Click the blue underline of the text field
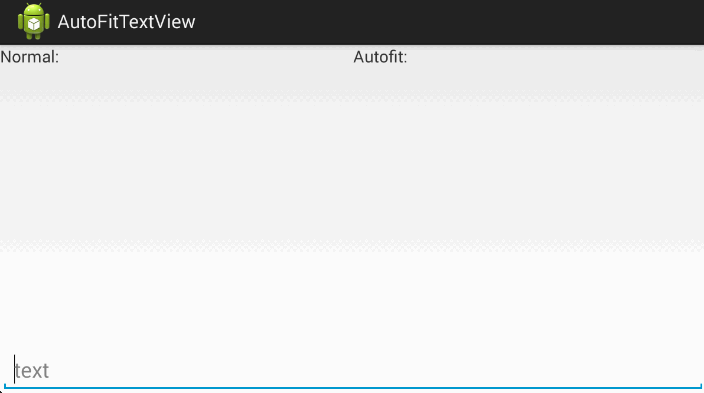 [x=352, y=387]
